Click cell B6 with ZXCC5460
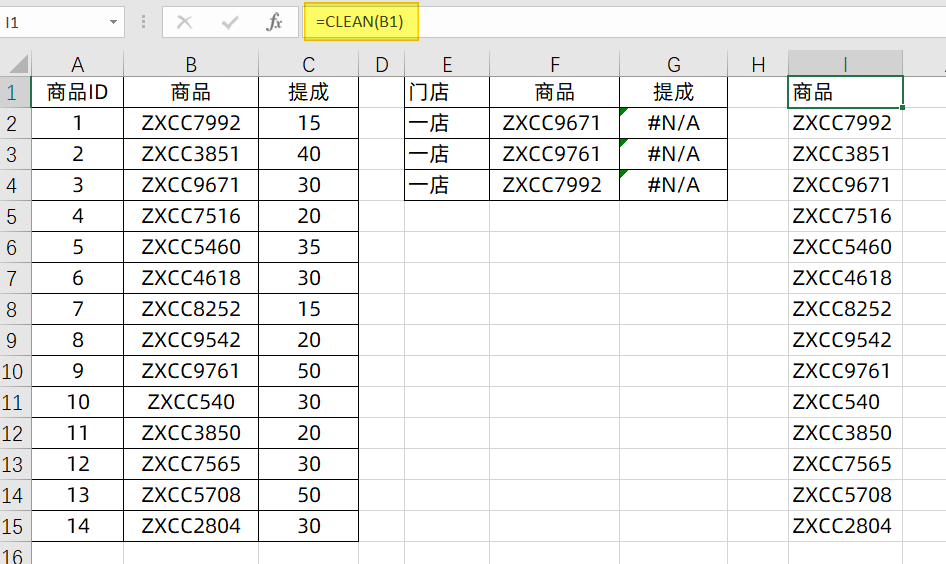946x564 pixels. pyautogui.click(x=191, y=247)
